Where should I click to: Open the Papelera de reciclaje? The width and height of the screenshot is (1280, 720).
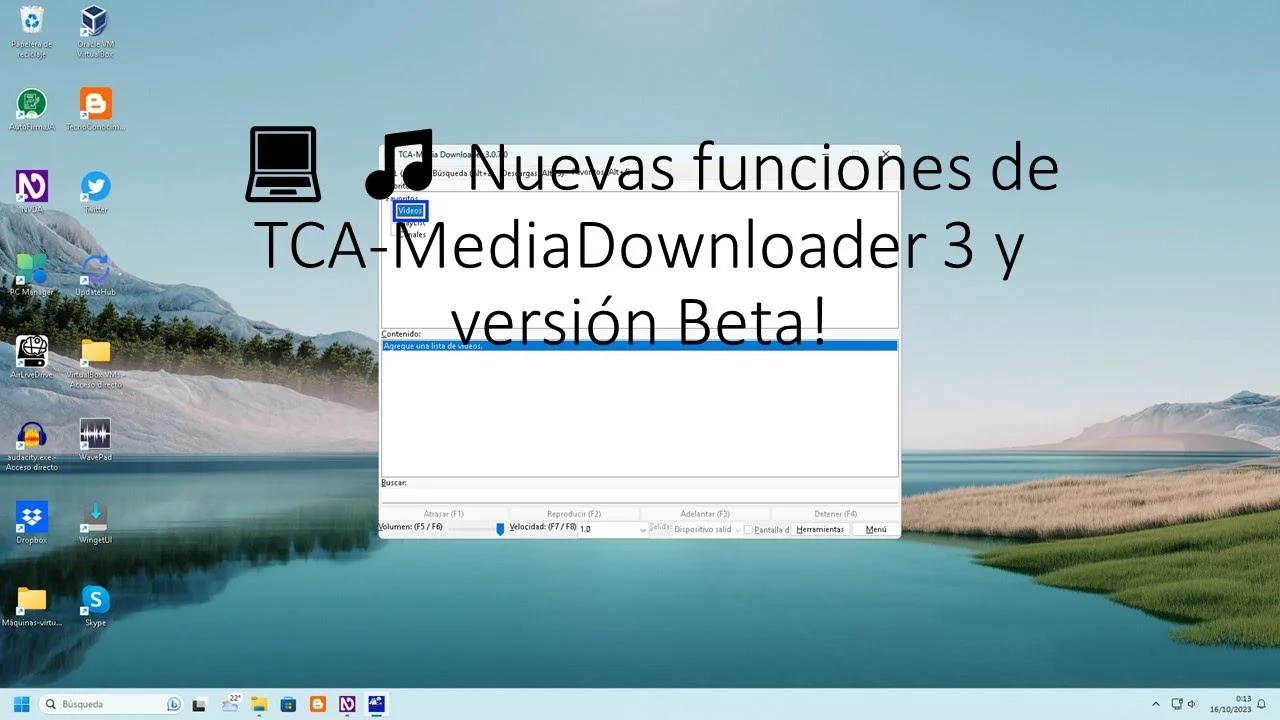coord(31,20)
